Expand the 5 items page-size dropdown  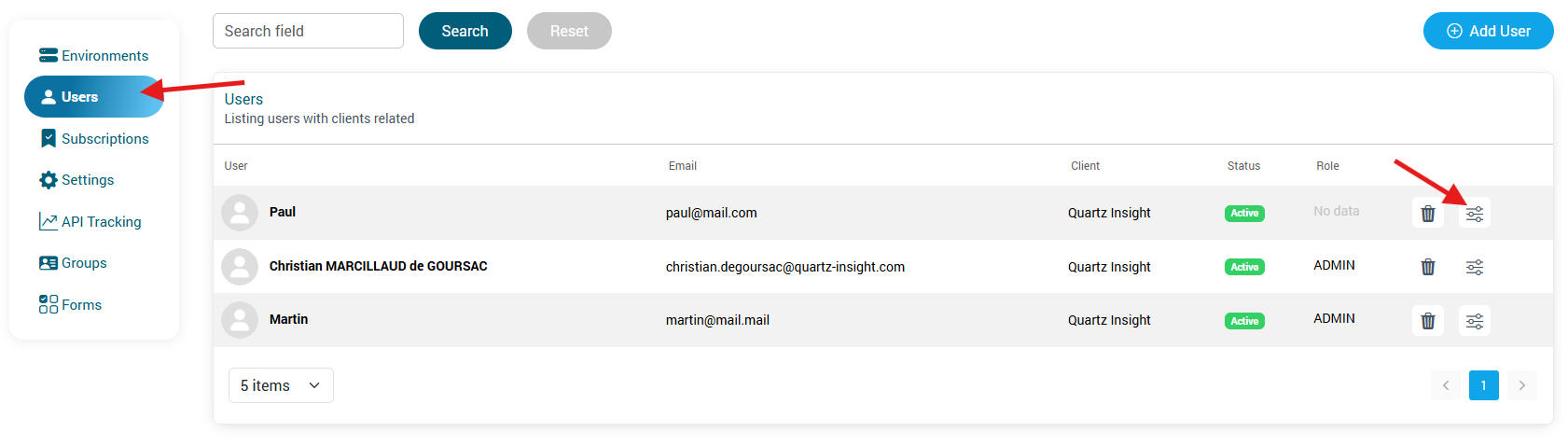pos(281,385)
